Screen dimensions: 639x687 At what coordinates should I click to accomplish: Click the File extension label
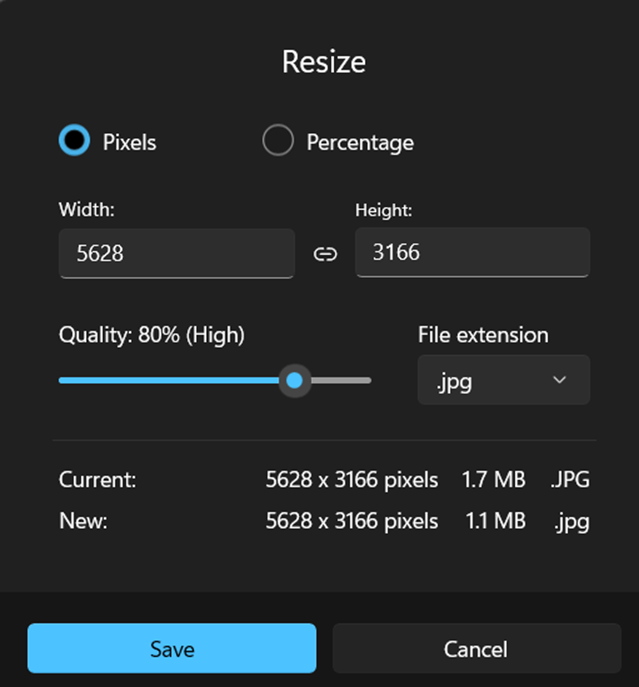point(483,335)
